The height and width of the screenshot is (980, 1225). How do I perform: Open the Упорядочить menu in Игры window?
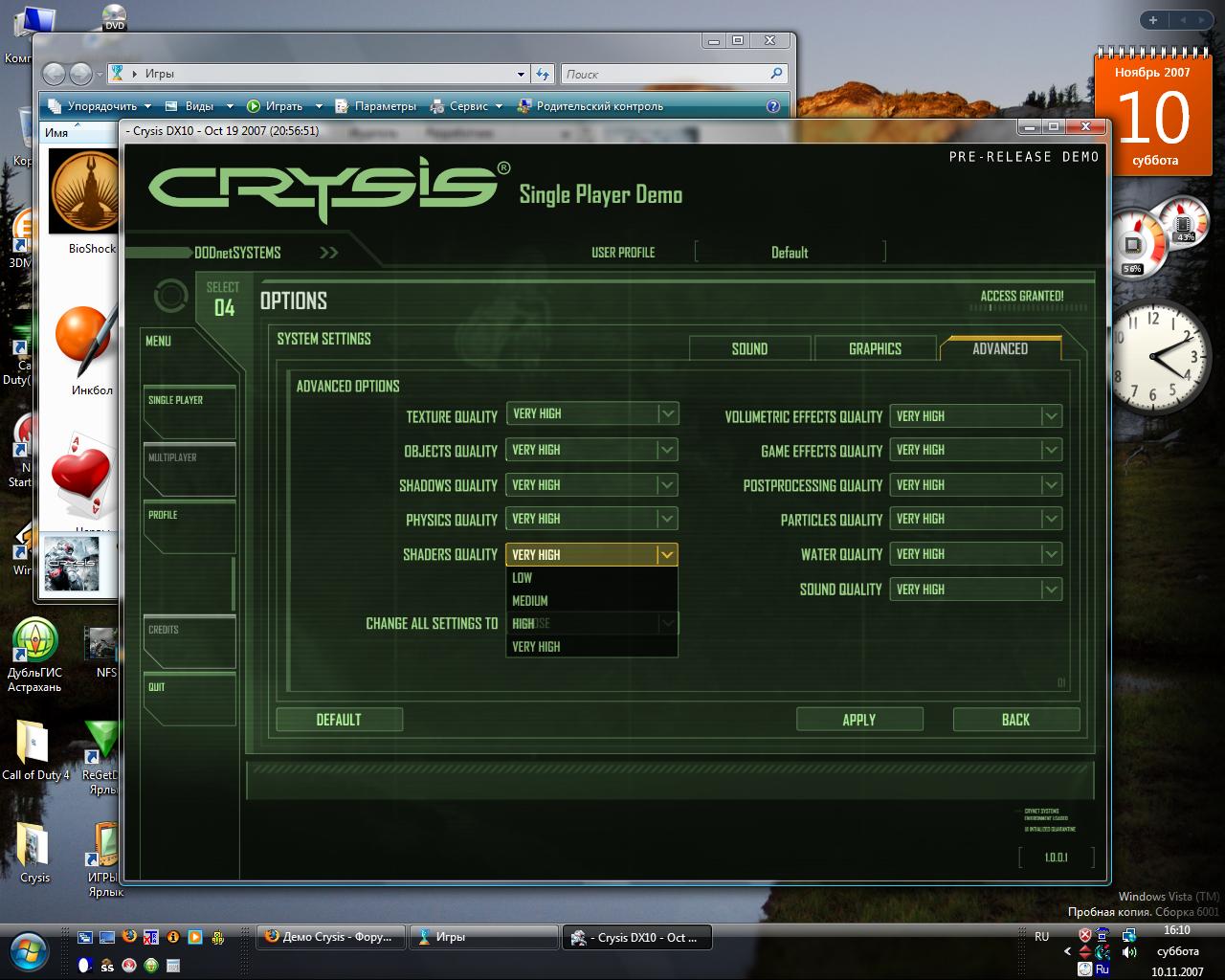point(98,106)
